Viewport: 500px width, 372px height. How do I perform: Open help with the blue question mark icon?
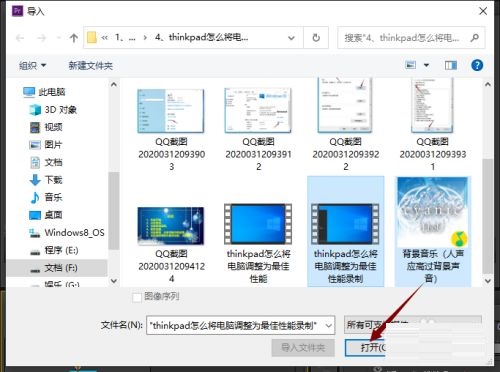point(477,65)
